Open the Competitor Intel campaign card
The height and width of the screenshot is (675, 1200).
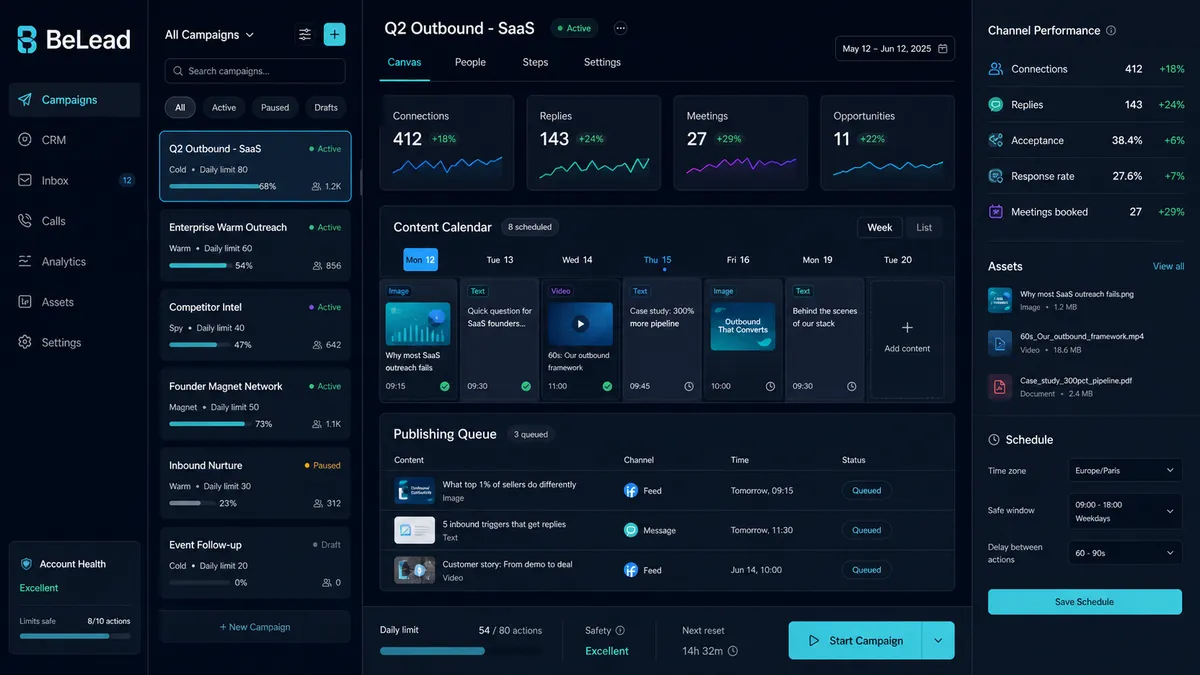tap(255, 325)
